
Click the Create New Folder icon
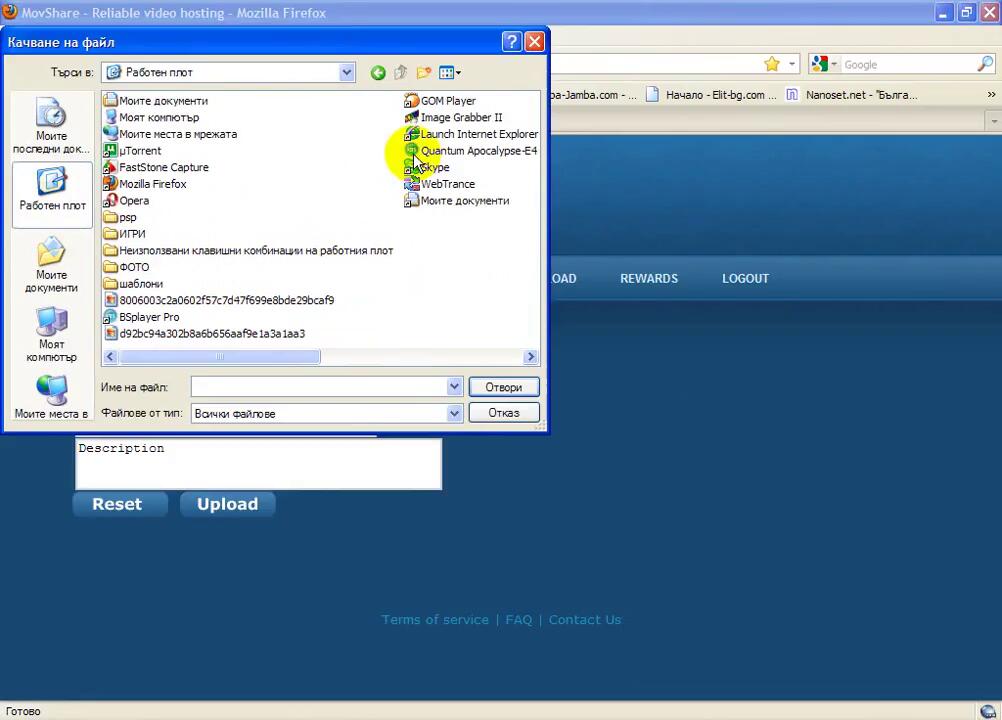tap(424, 72)
